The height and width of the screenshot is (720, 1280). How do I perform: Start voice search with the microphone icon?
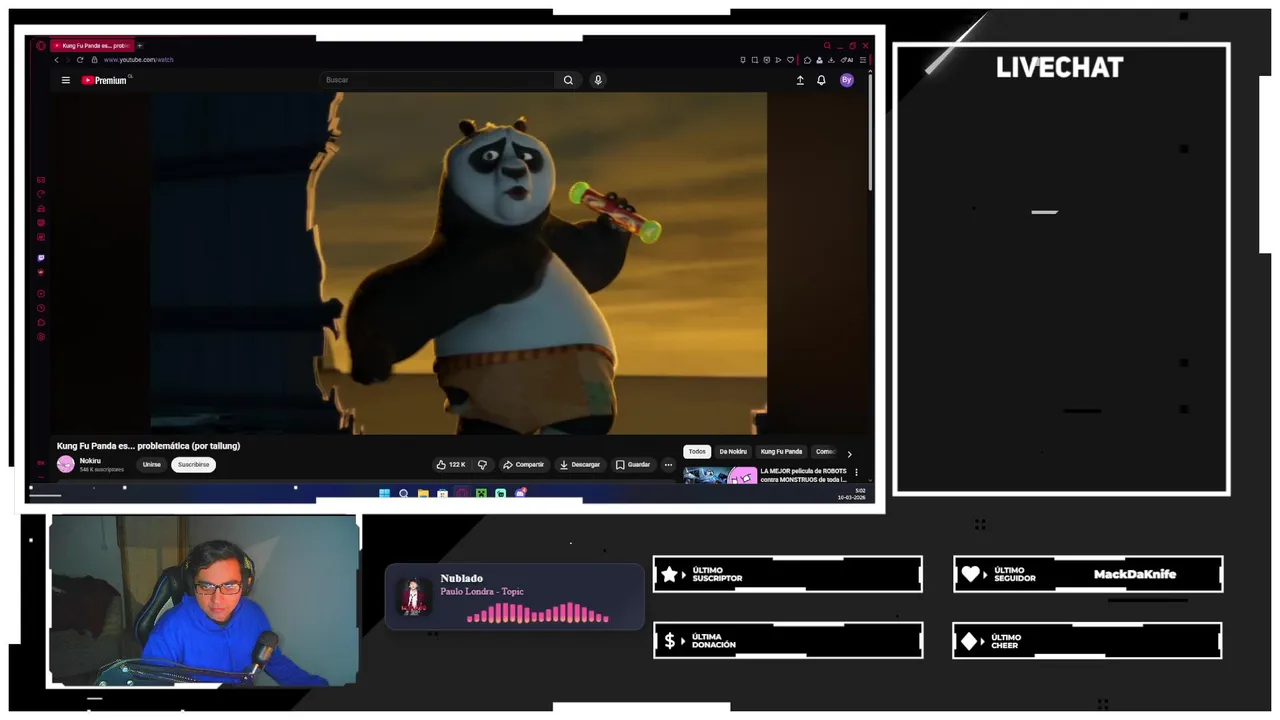(598, 80)
